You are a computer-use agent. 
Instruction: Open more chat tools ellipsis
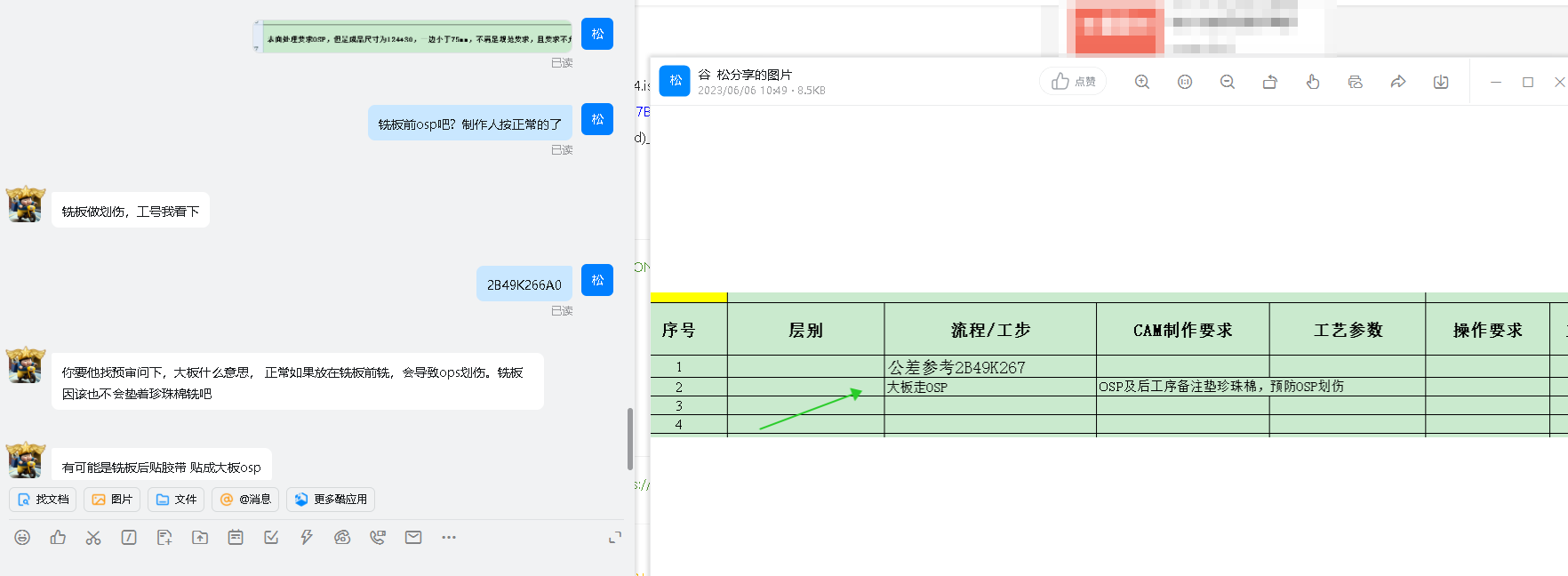[x=449, y=537]
